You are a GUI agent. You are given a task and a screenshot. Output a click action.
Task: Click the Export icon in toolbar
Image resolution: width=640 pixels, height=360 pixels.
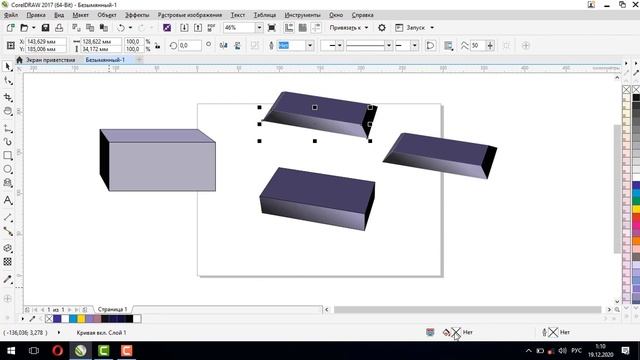coord(198,28)
